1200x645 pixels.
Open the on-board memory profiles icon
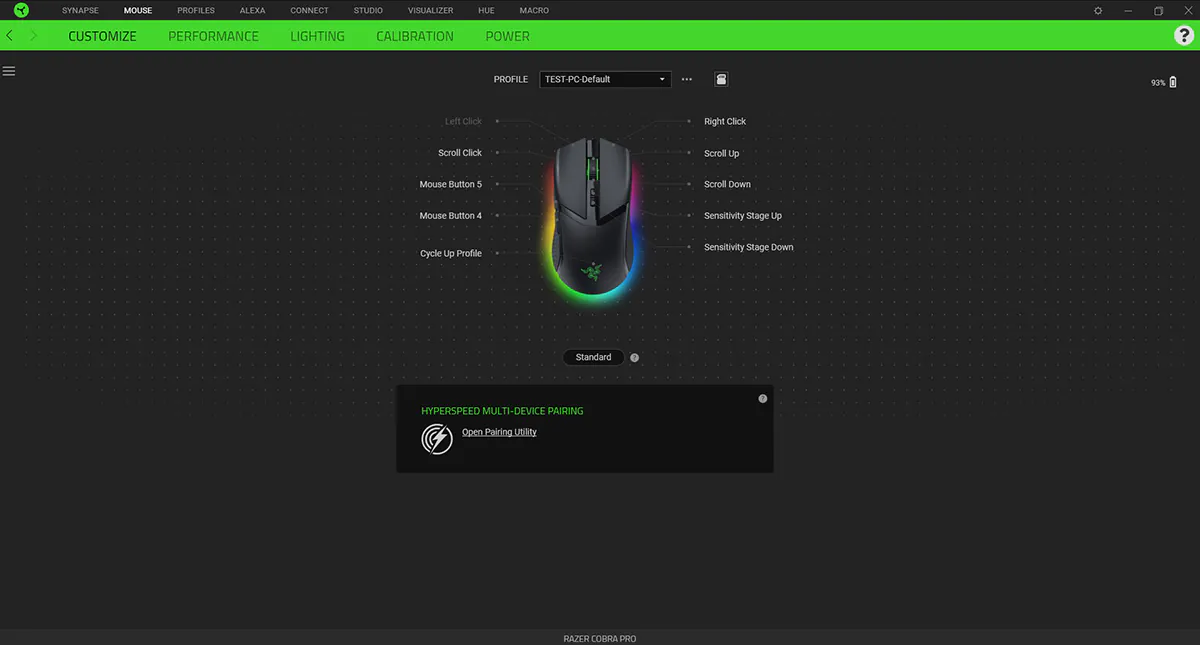[x=721, y=79]
